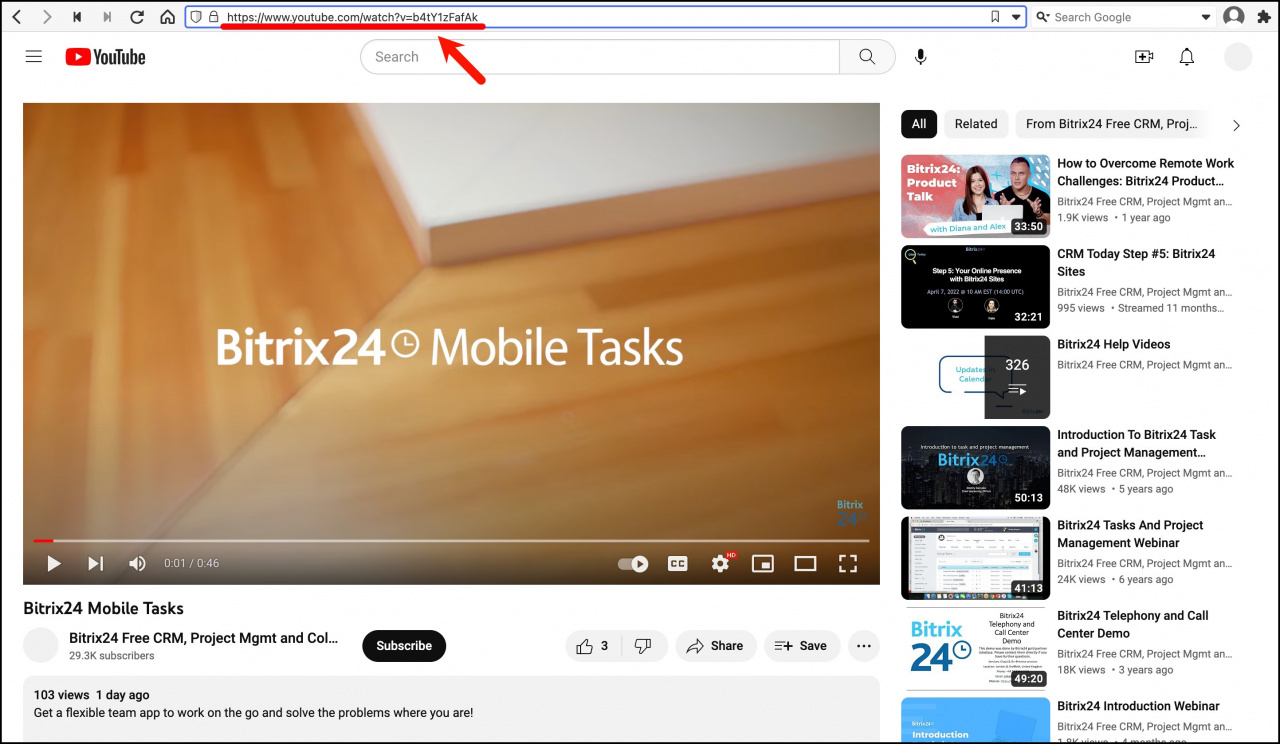Screen dimensions: 1280x744
Task: Open the more actions three-dot menu
Action: click(864, 646)
